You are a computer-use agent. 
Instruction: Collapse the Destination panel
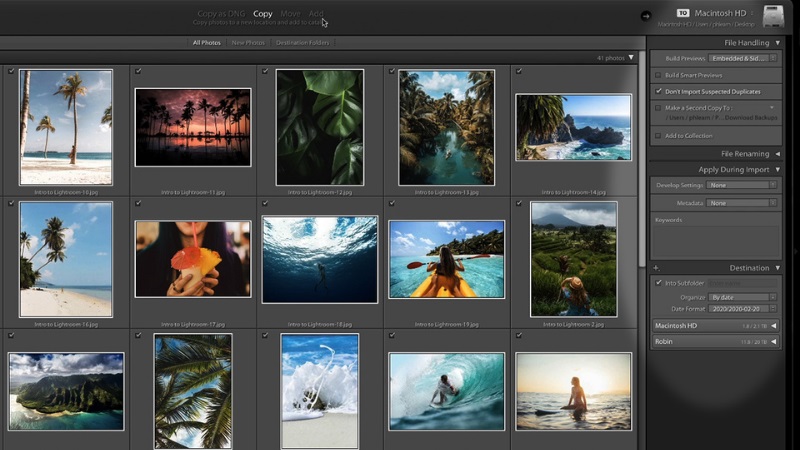[778, 268]
